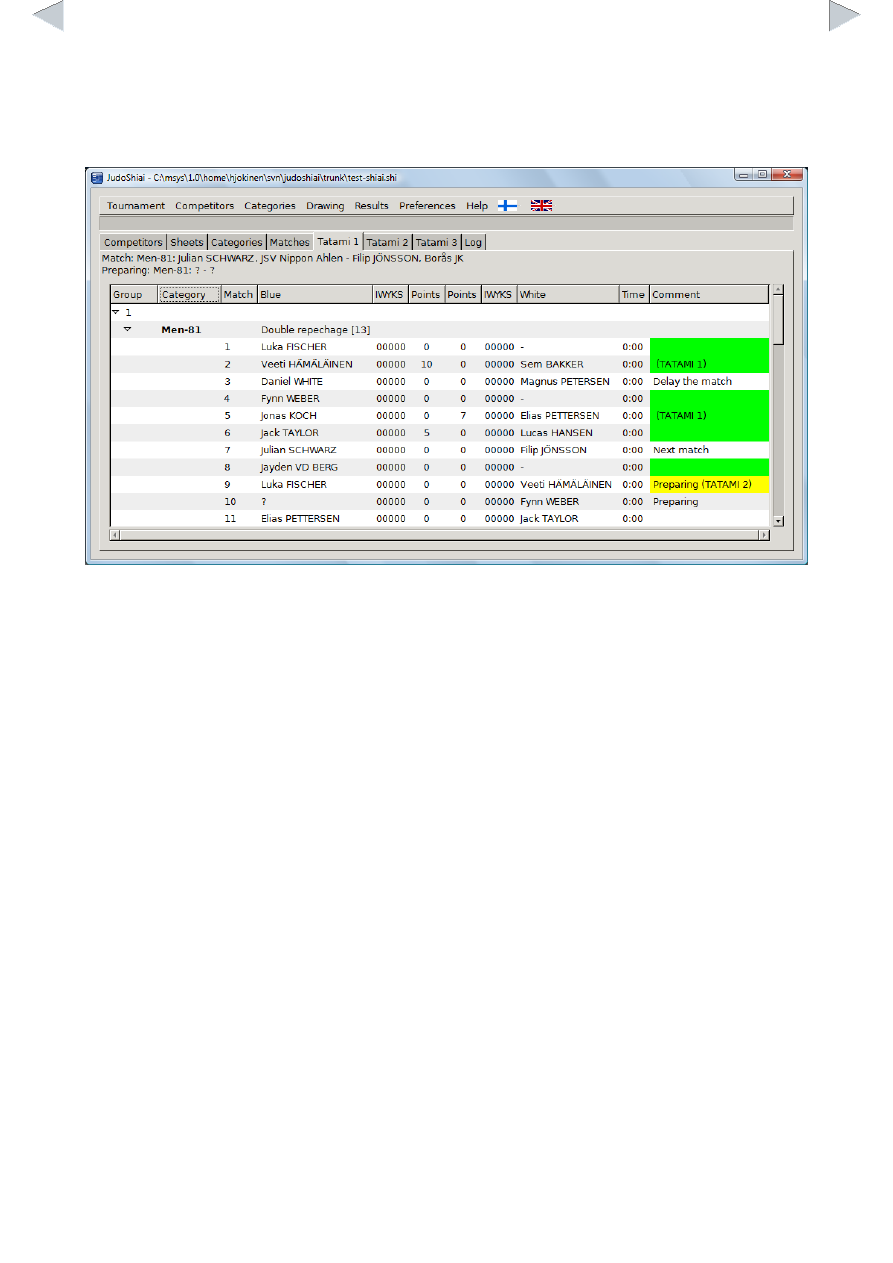Select the Men-81 category label
Screen dimensions: 893x1263
[181, 329]
